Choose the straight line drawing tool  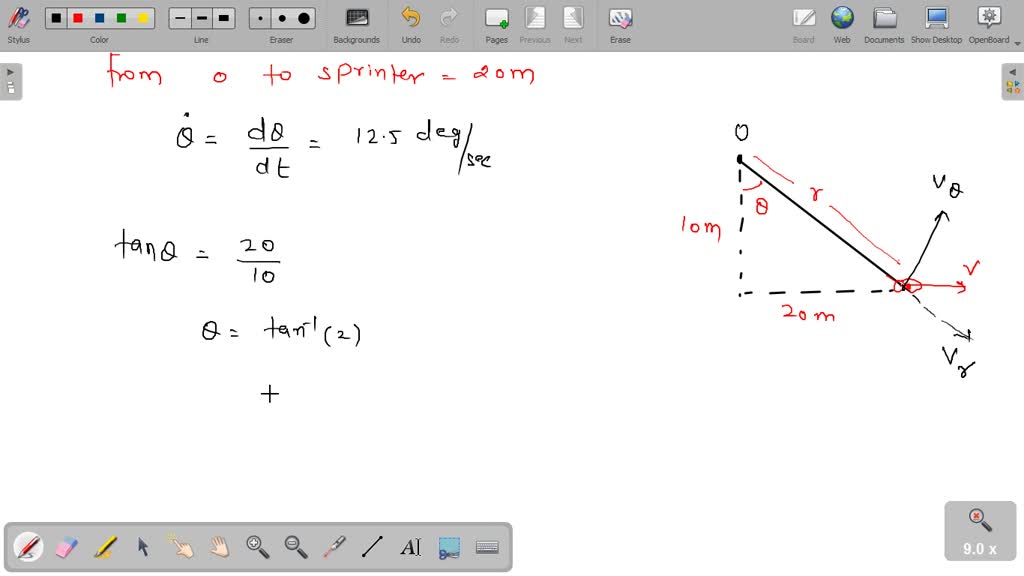(x=372, y=547)
